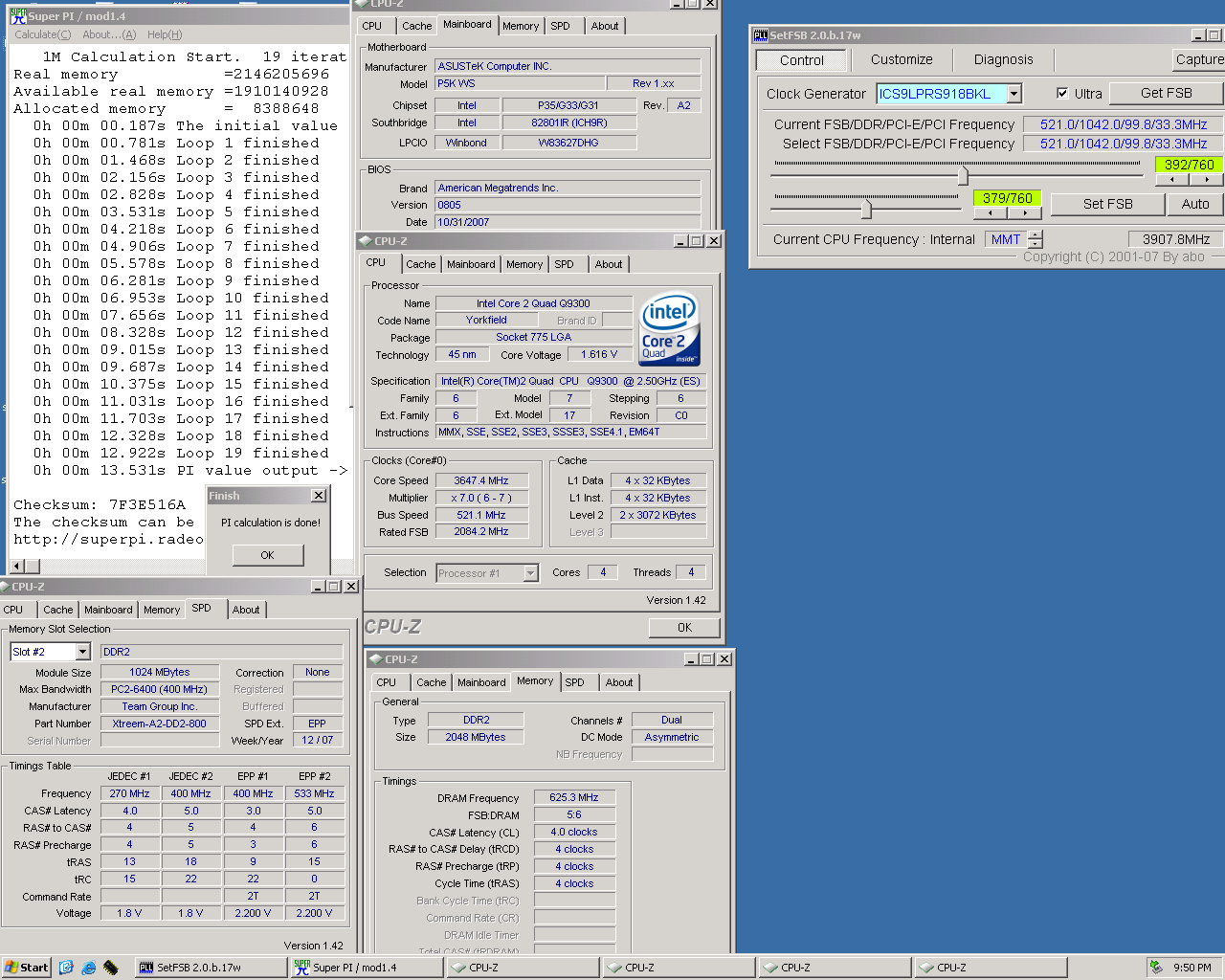Switch to SetFSB taskbar button
The image size is (1225, 980).
tap(210, 968)
